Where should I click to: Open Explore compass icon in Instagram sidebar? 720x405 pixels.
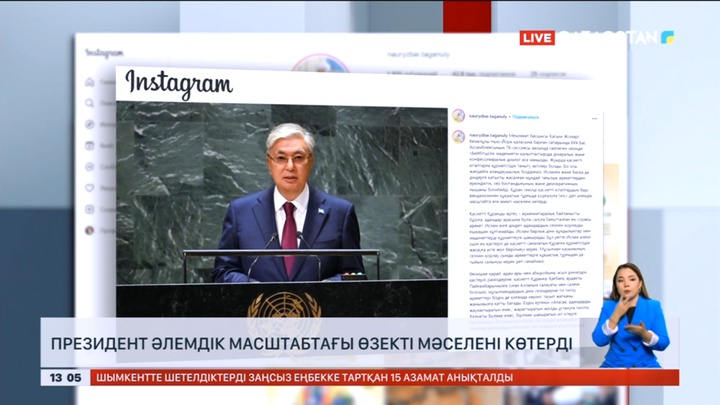click(x=90, y=124)
